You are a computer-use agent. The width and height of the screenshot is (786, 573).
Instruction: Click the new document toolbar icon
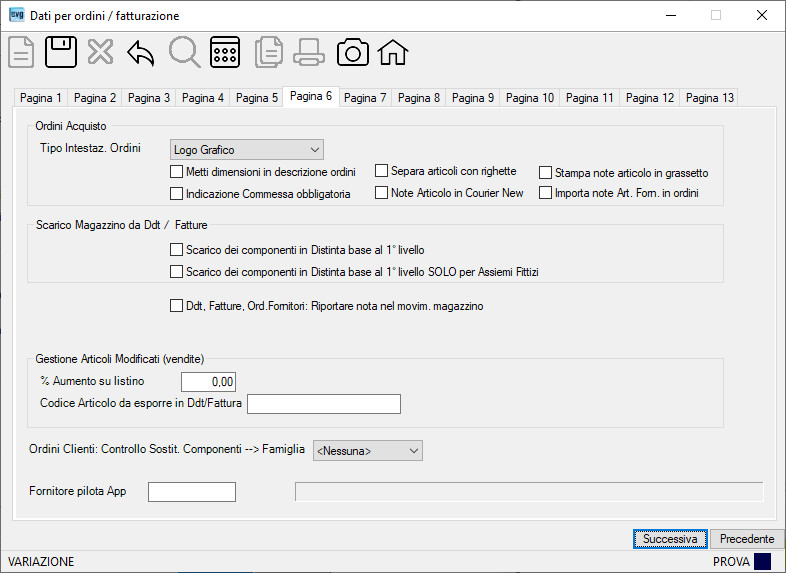point(21,52)
